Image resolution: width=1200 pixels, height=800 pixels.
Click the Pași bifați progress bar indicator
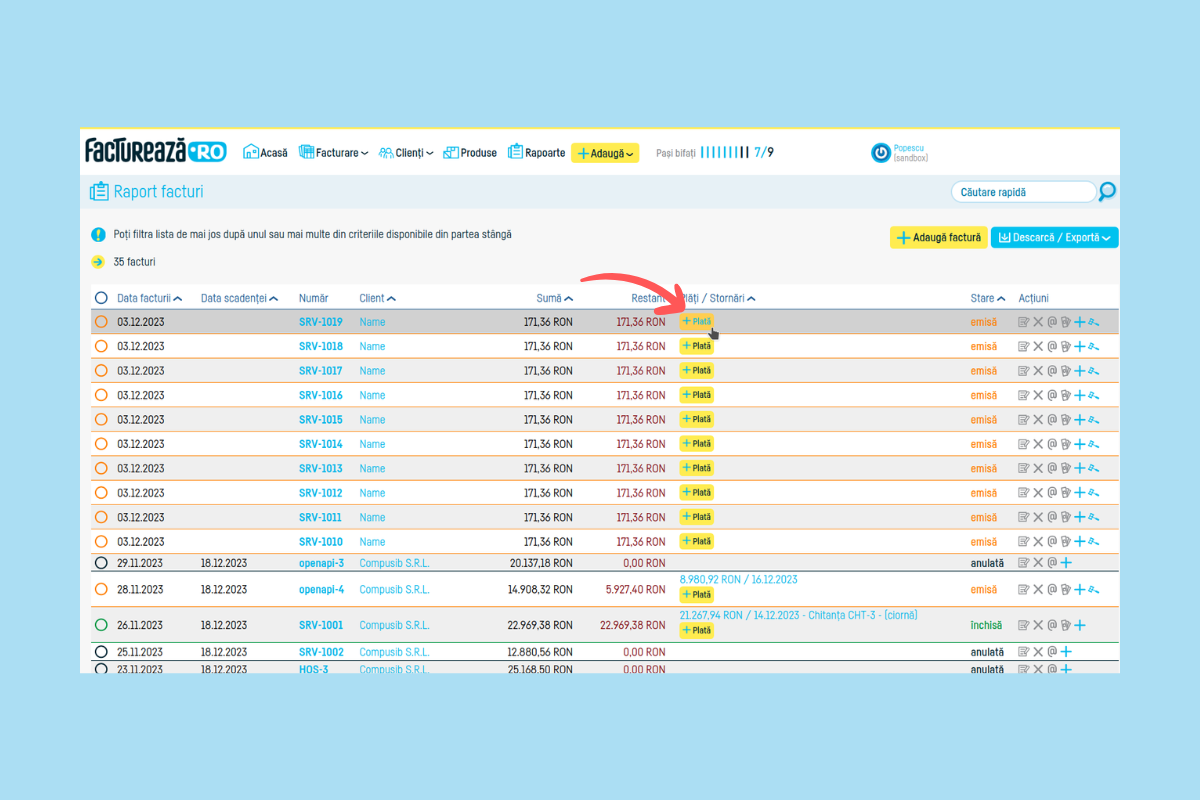pos(724,153)
